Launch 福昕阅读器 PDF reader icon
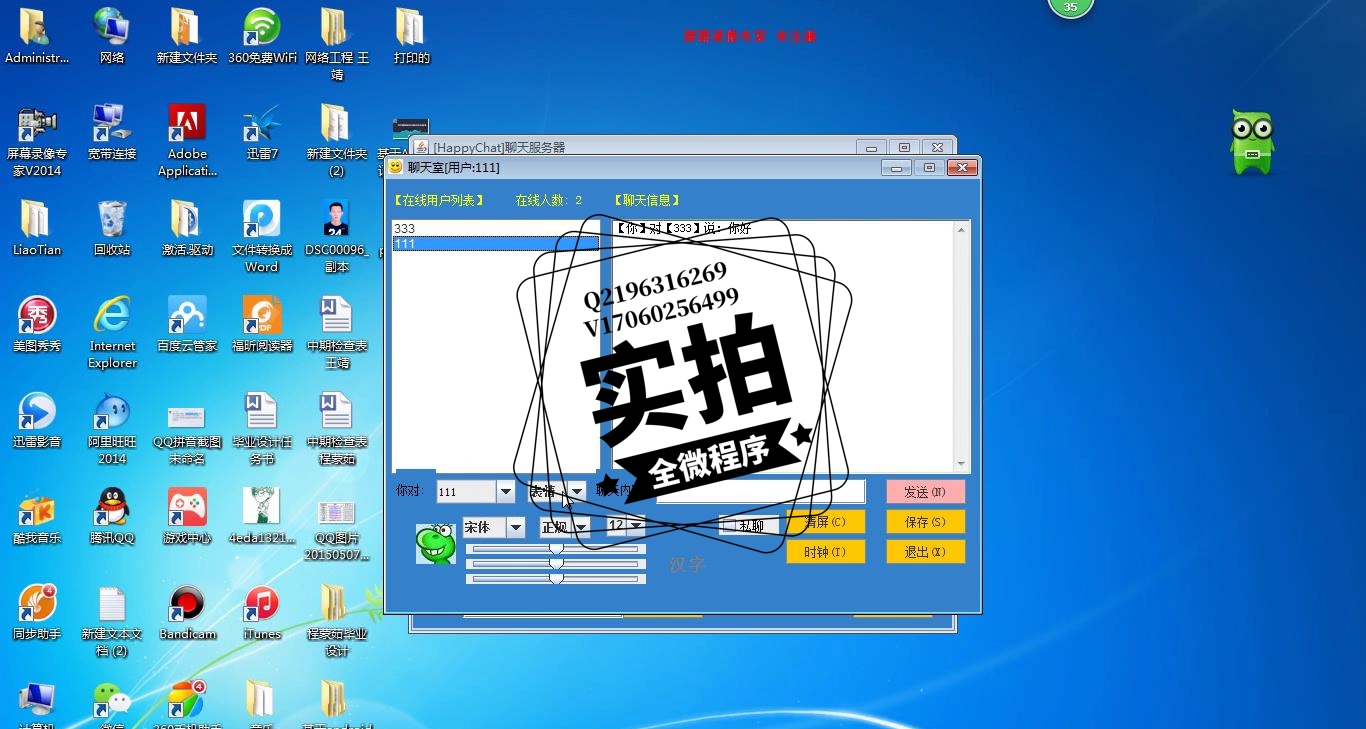 pos(262,324)
